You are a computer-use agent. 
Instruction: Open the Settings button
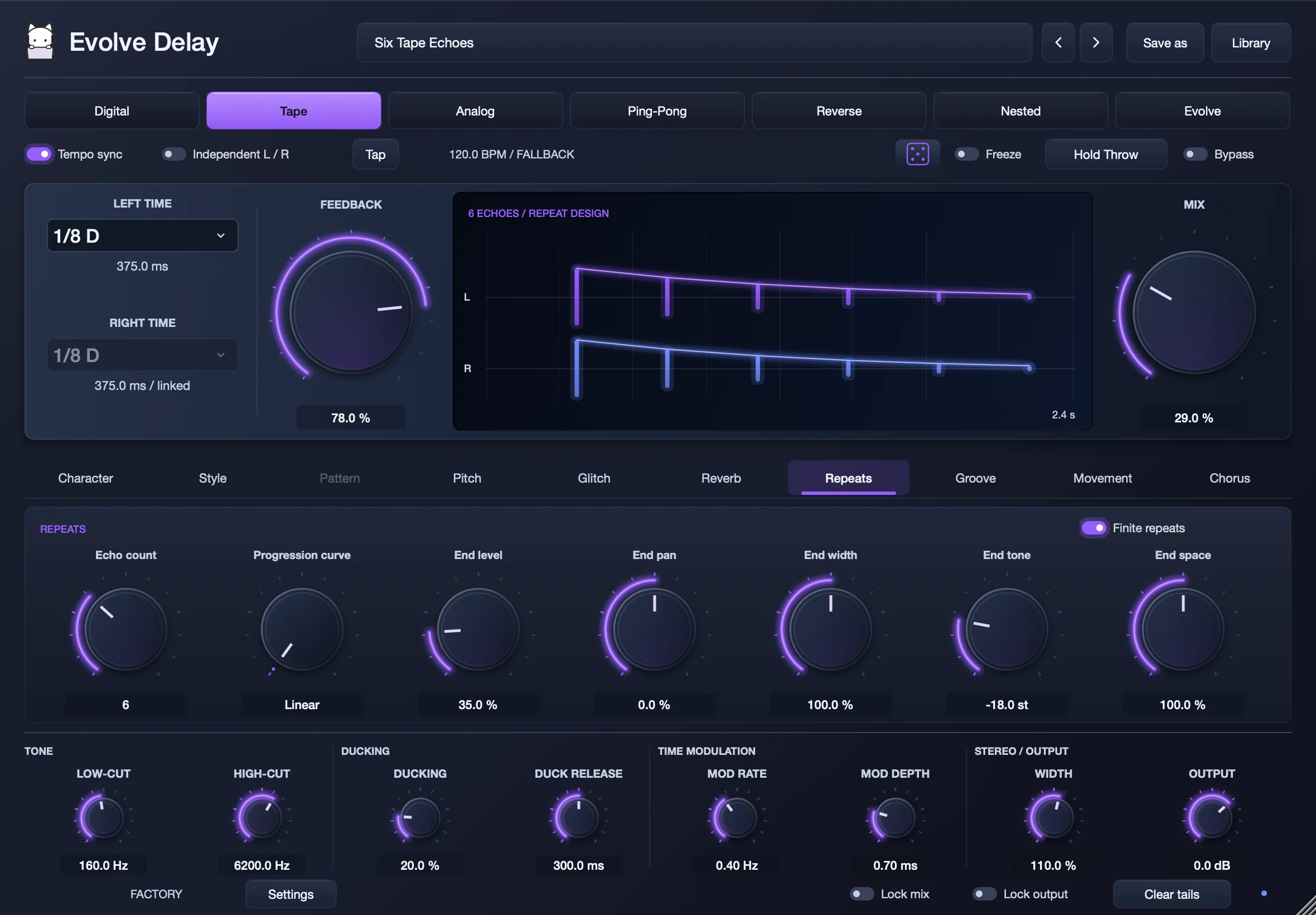click(x=291, y=894)
